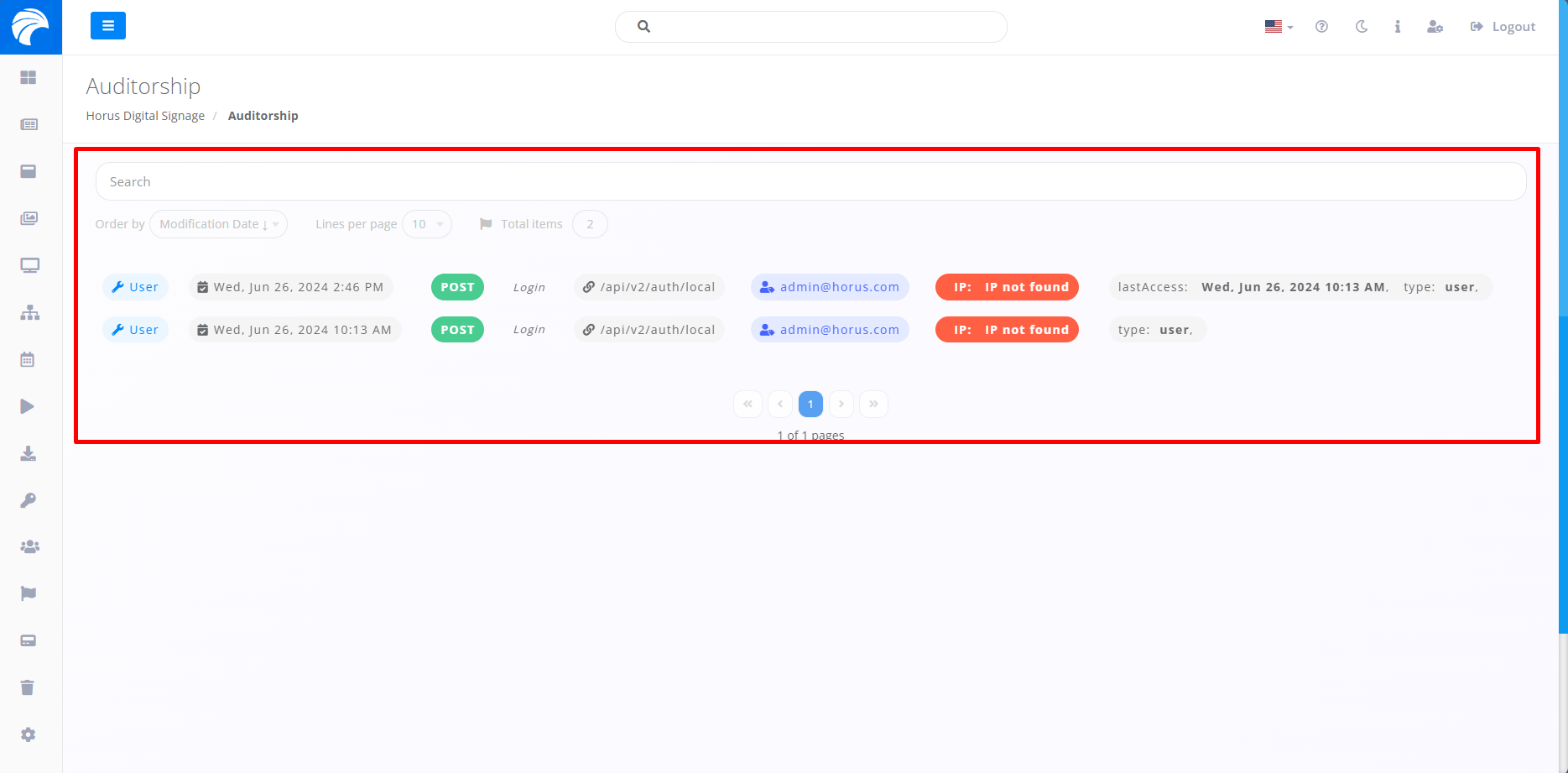The width and height of the screenshot is (1568, 773).
Task: Click the Logout button
Action: pyautogui.click(x=1503, y=27)
